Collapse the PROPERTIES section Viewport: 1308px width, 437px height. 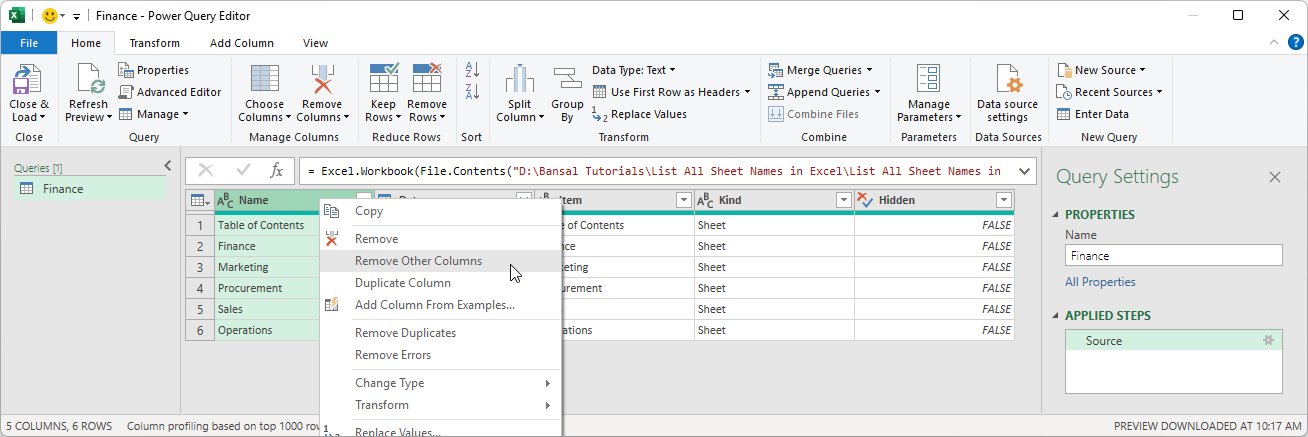[1057, 215]
